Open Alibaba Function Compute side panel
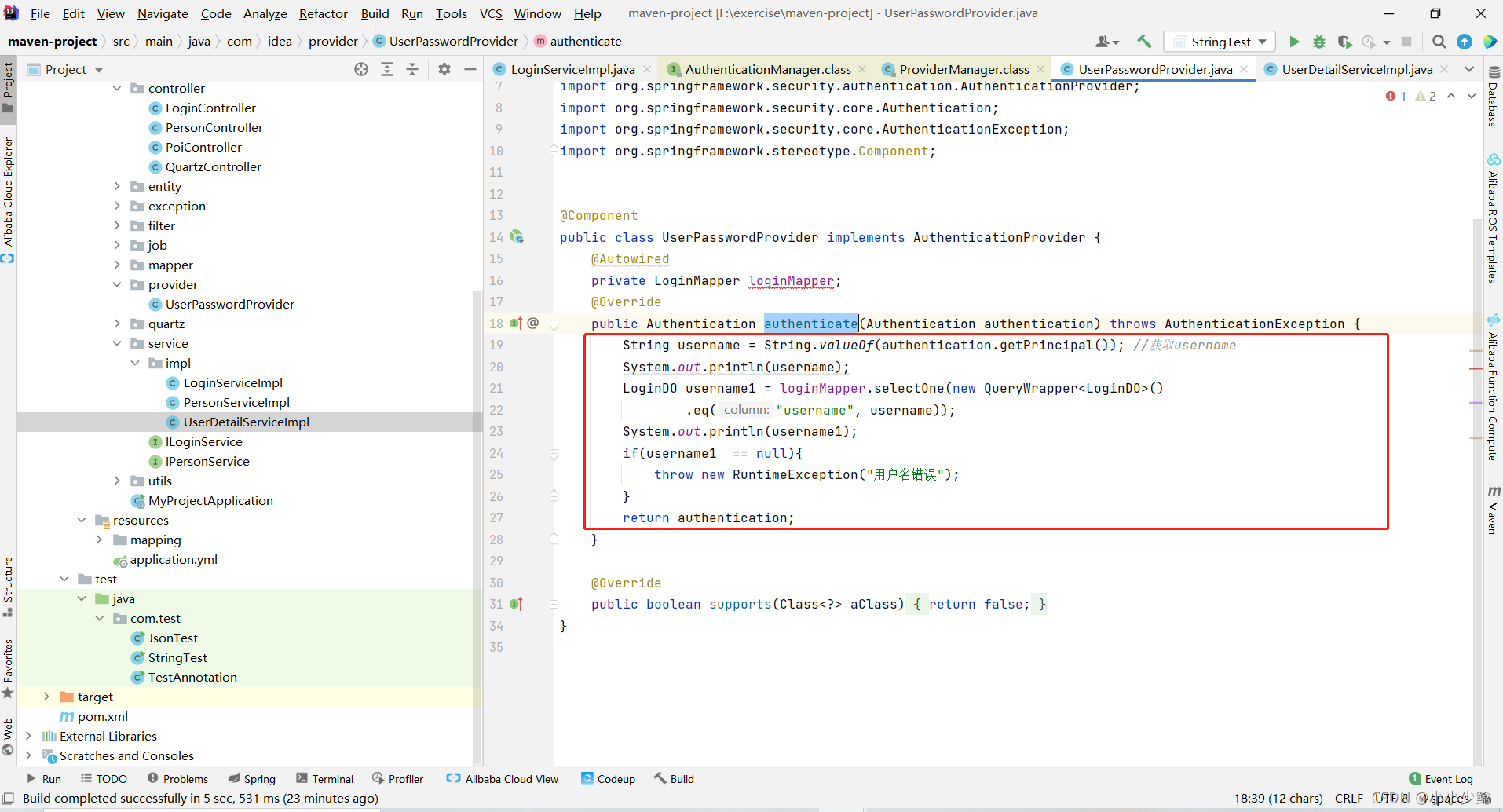Screen dimensions: 1503x812 click(x=1493, y=388)
